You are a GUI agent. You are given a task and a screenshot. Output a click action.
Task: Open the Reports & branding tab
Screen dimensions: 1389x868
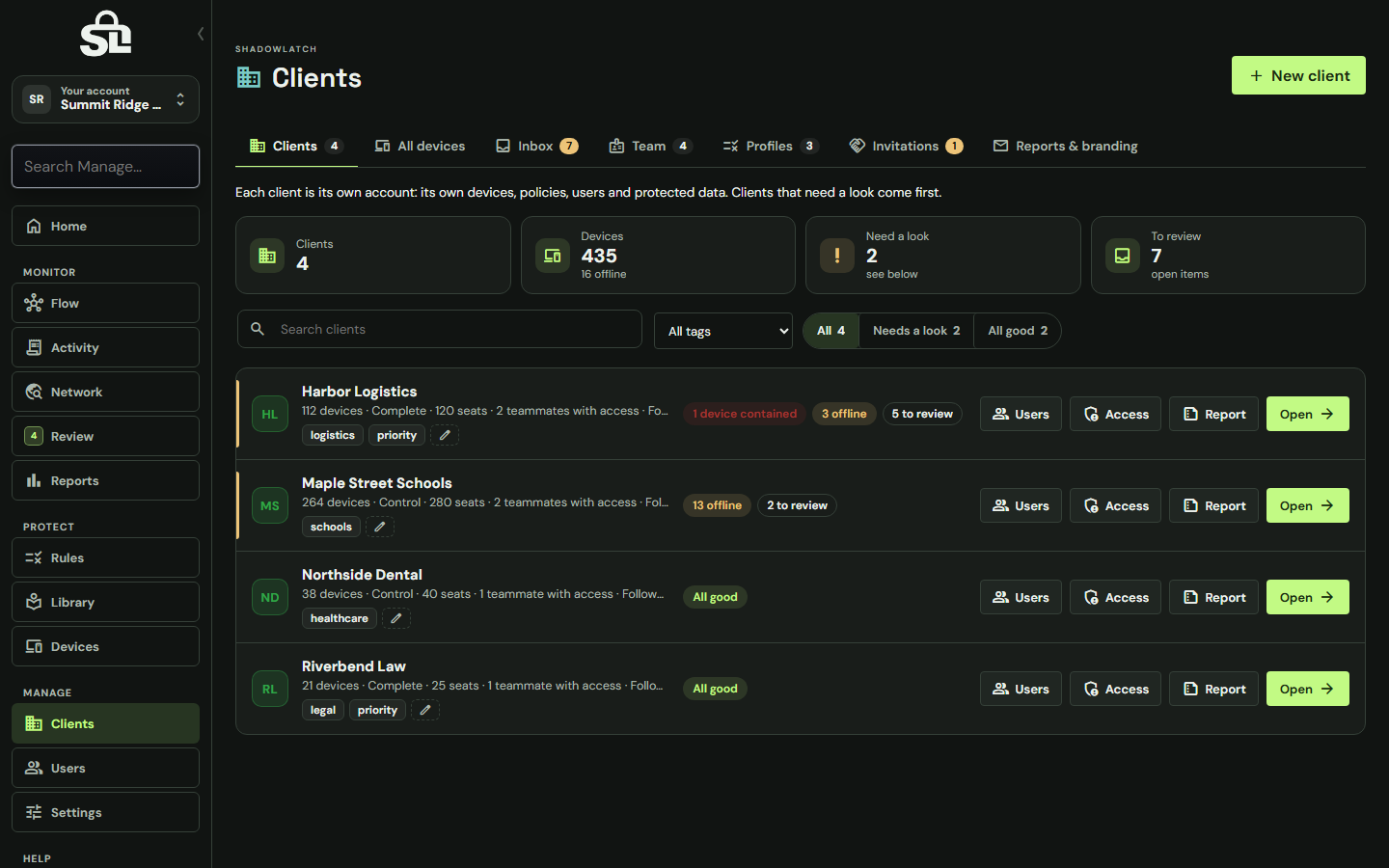[x=1065, y=147]
